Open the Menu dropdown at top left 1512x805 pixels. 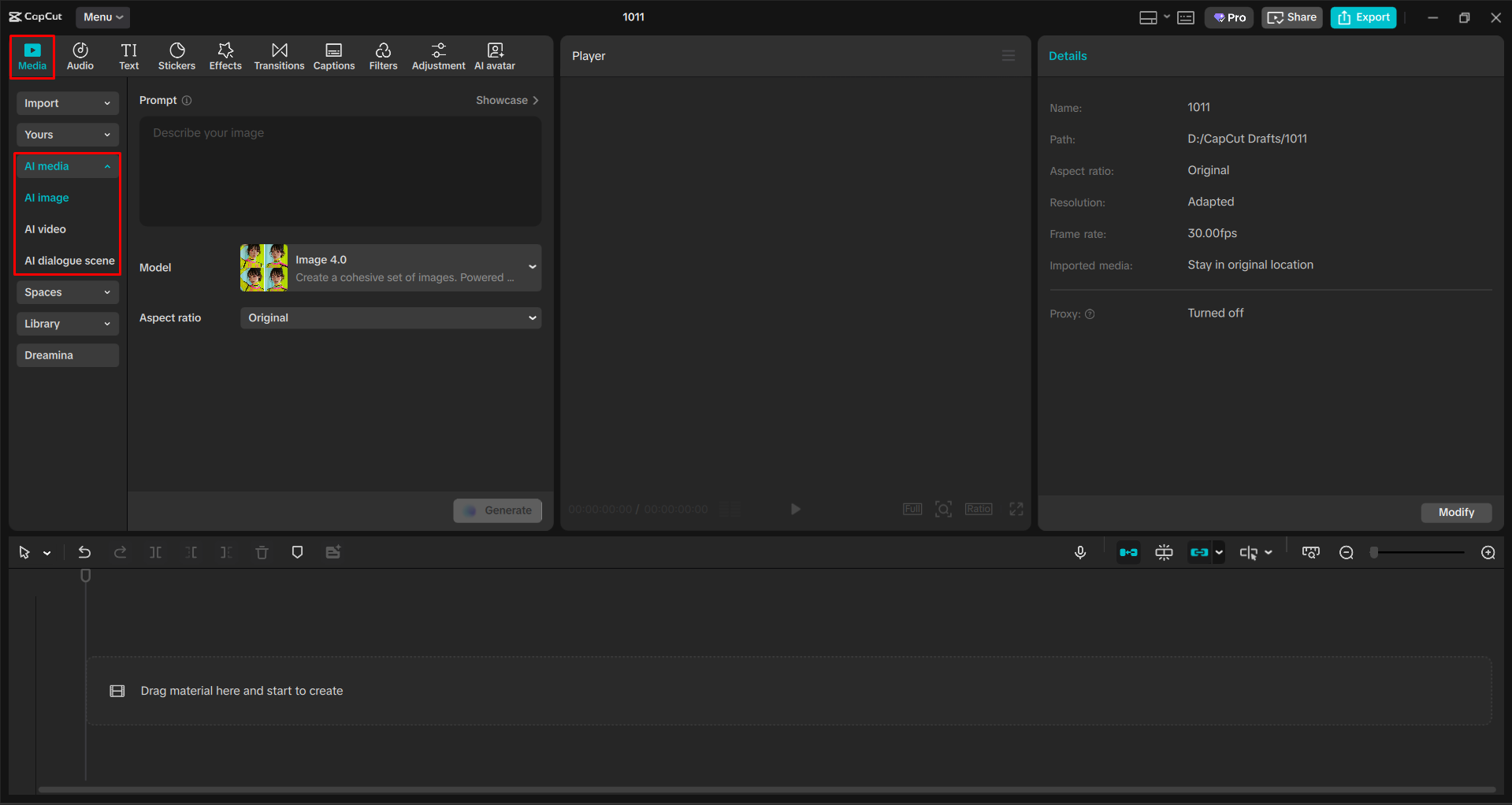(102, 17)
